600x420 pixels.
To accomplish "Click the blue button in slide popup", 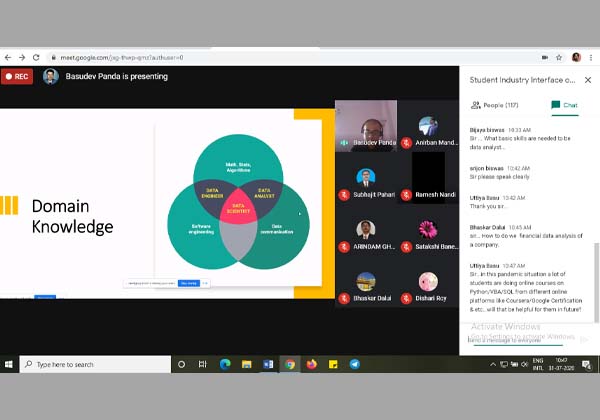I will tap(188, 283).
